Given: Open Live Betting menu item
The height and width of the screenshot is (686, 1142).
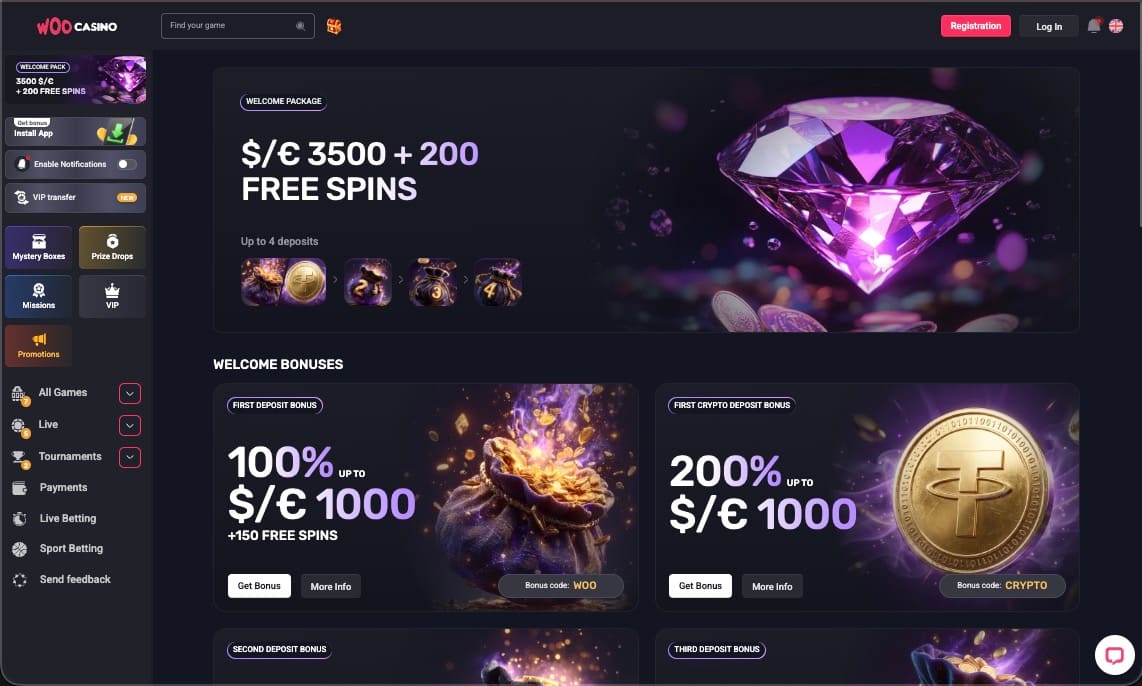Looking at the screenshot, I should point(67,519).
